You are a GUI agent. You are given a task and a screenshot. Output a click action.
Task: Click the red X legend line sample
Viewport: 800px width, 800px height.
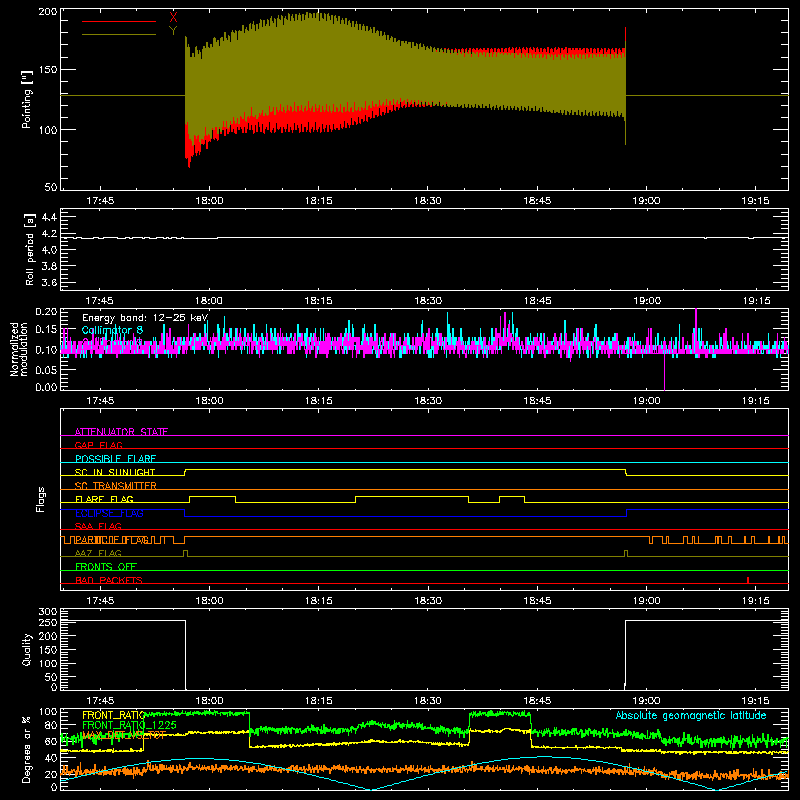point(119,21)
